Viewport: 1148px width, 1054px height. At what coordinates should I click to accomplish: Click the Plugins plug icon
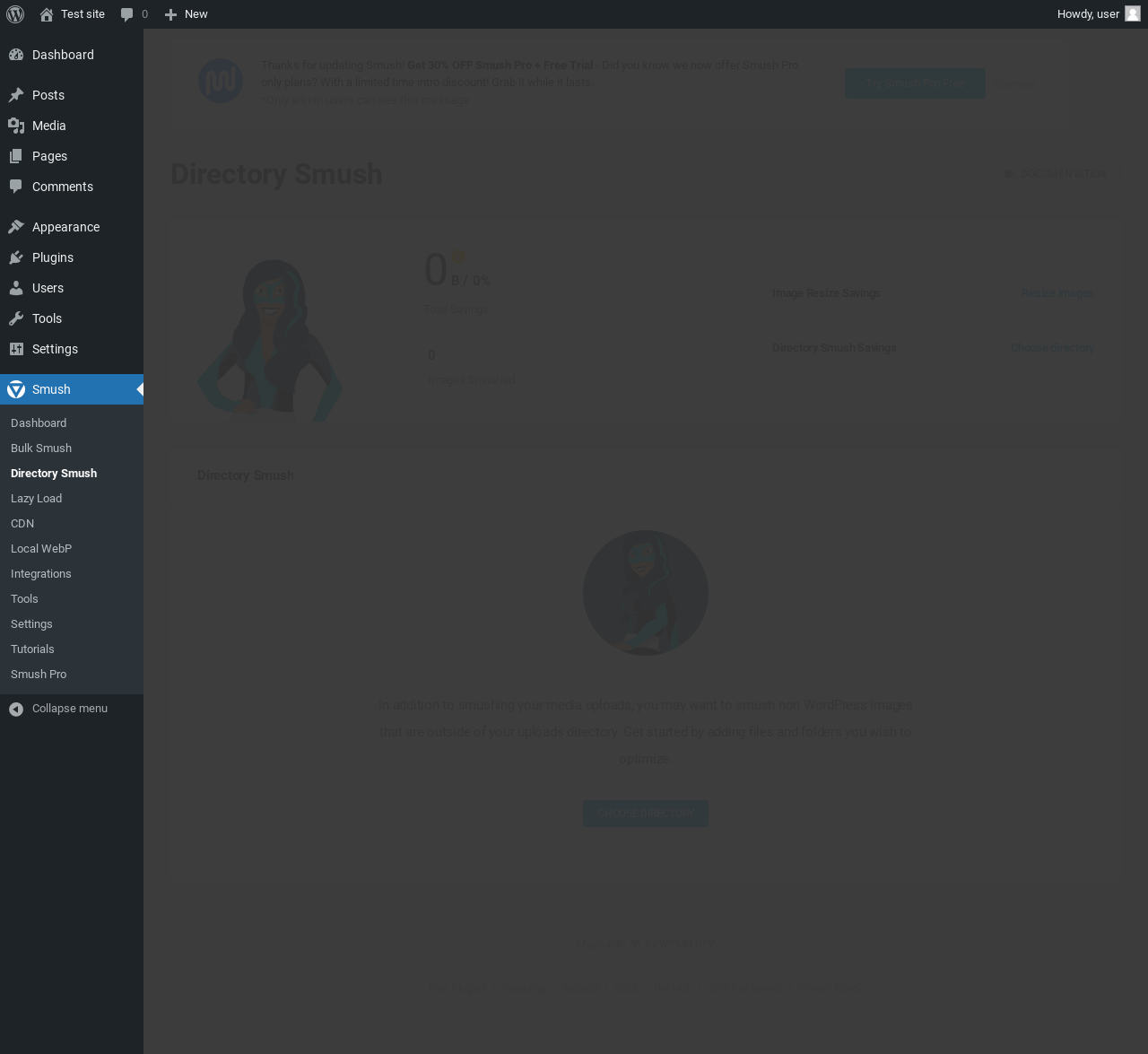(x=16, y=257)
